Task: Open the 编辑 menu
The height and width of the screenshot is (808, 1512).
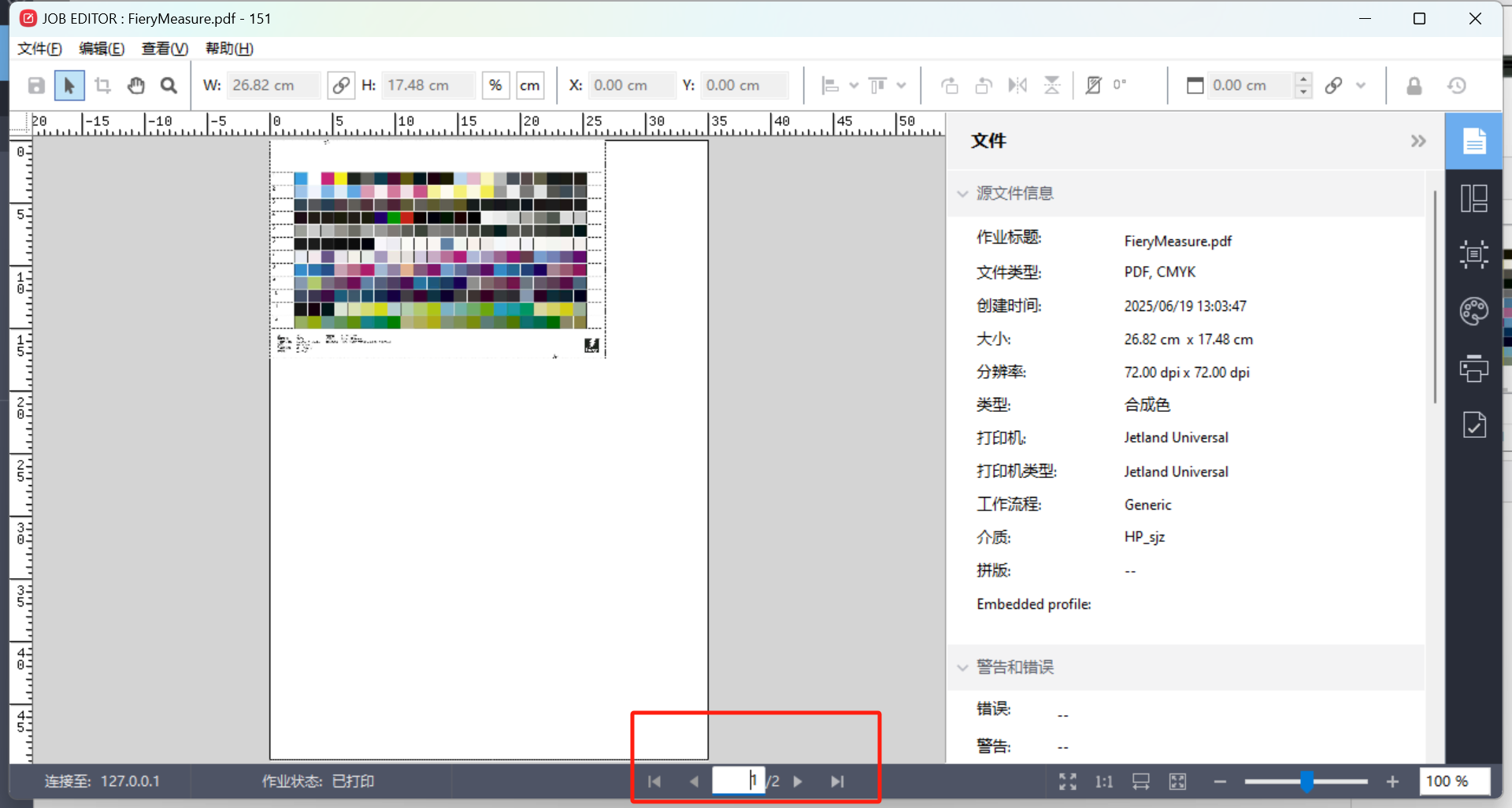Action: (x=102, y=49)
